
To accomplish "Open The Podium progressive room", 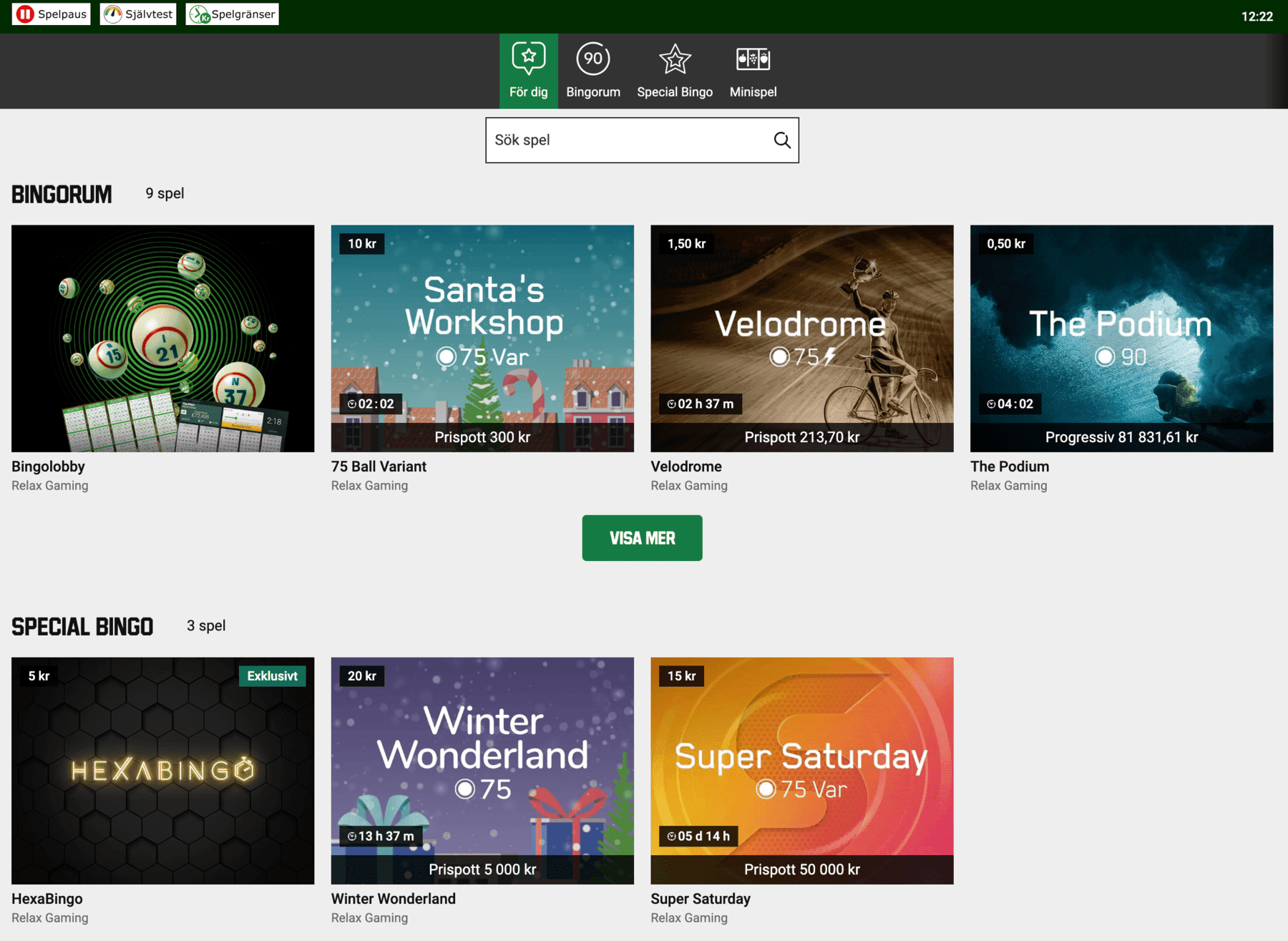I will click(x=1121, y=338).
